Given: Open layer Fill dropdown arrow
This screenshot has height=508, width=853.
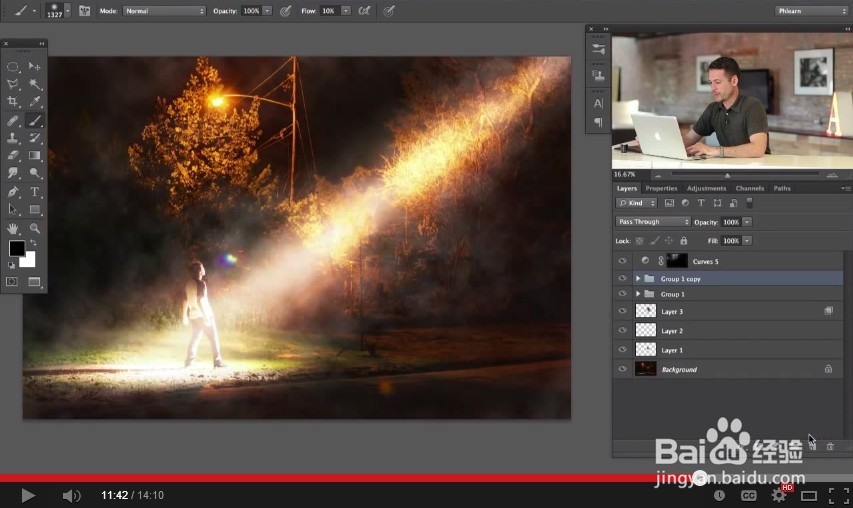Looking at the screenshot, I should [747, 240].
